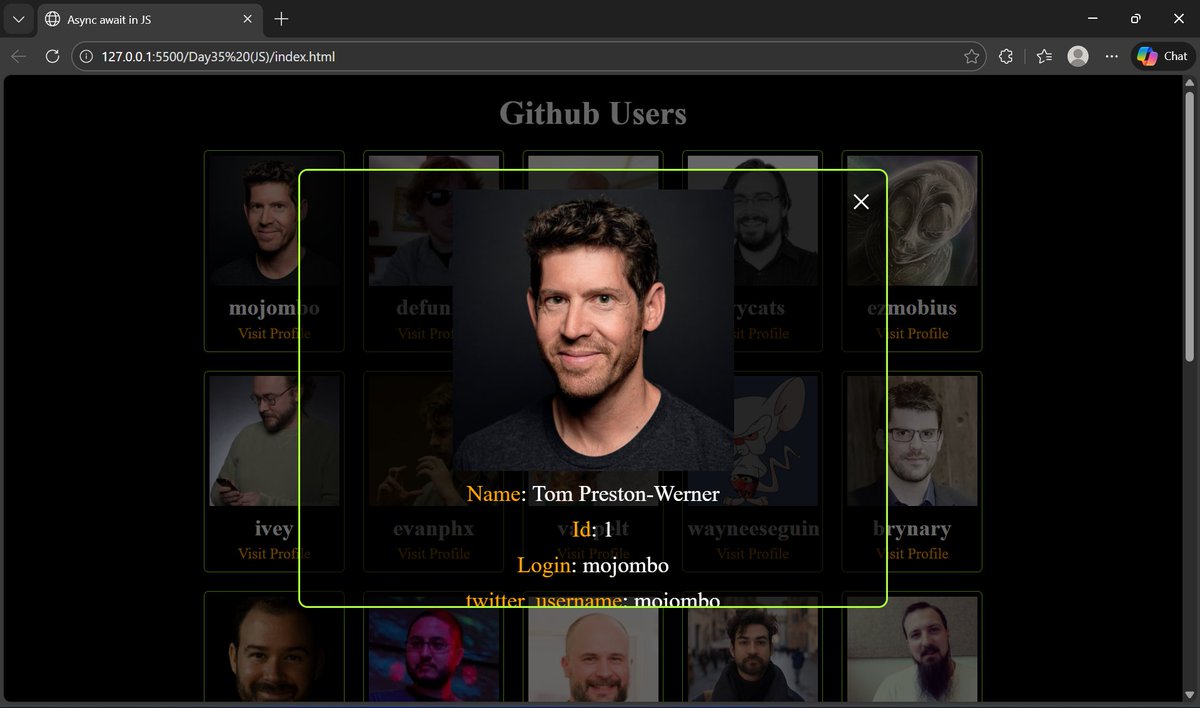Visit Profile link under ivey
This screenshot has width=1200, height=708.
[x=274, y=553]
